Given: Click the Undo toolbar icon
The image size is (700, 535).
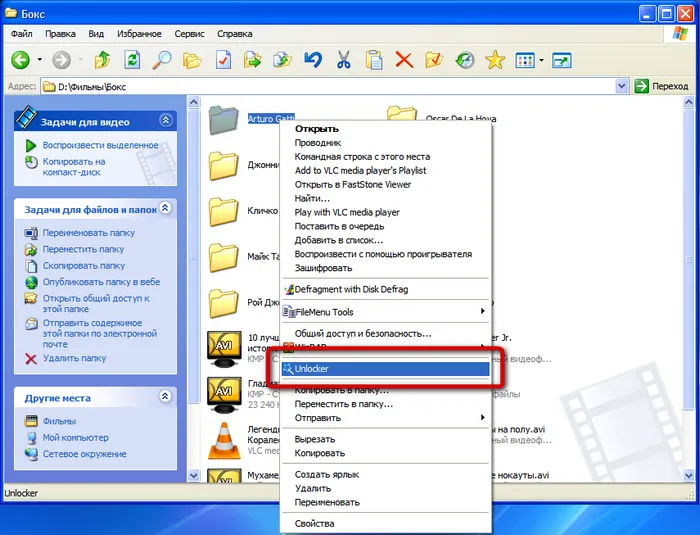Looking at the screenshot, I should (313, 60).
